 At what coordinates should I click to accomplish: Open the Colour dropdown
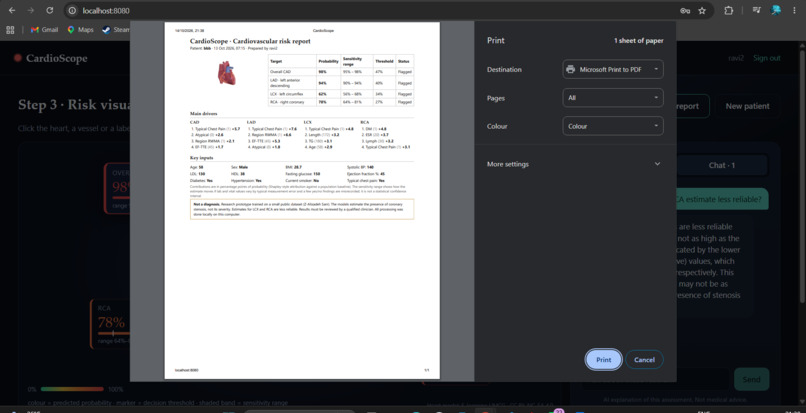click(613, 126)
